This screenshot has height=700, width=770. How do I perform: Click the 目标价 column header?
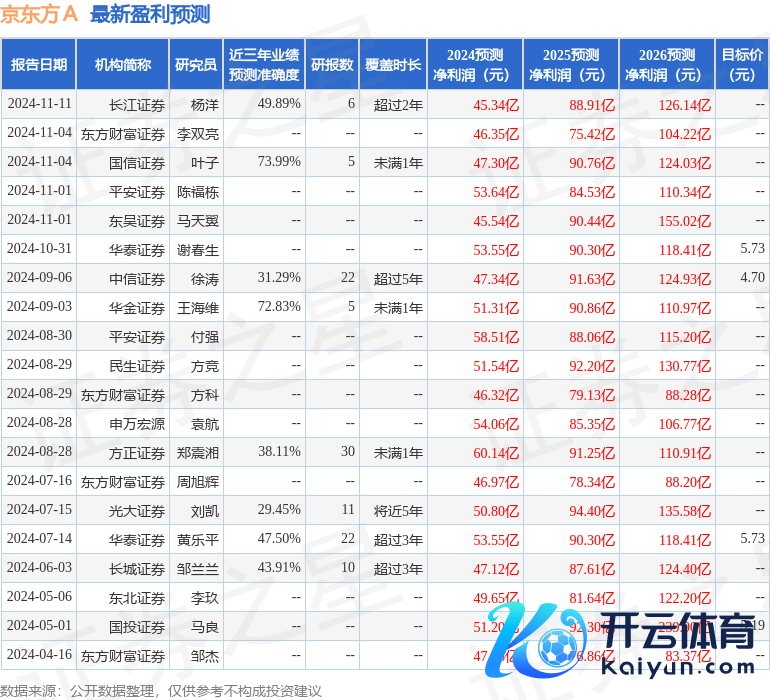(x=742, y=65)
